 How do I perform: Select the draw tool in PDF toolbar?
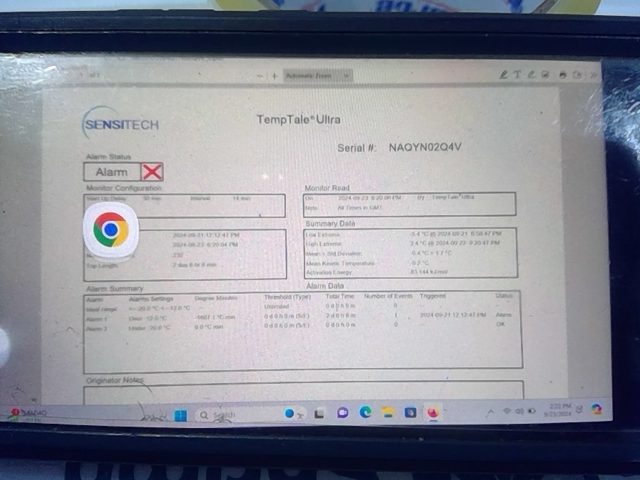click(531, 74)
